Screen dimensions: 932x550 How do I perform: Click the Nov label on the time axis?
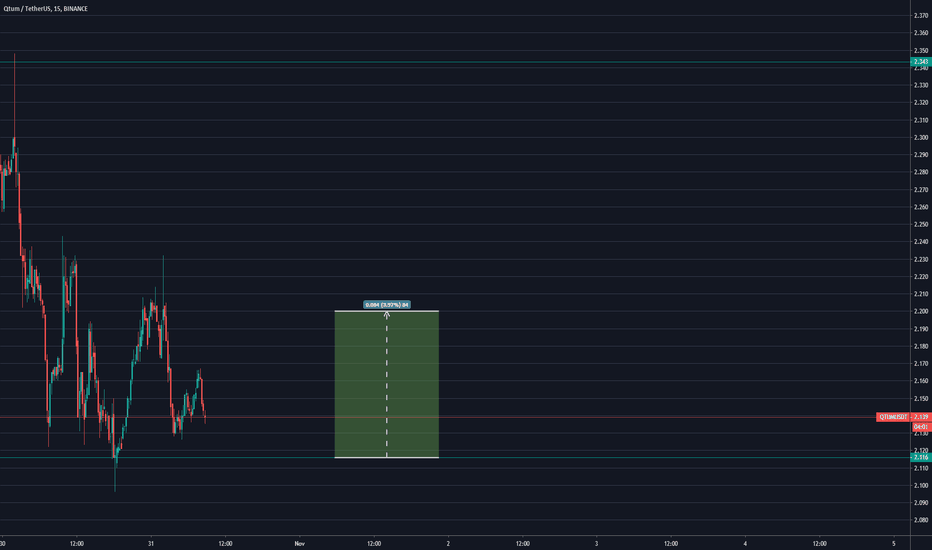300,543
